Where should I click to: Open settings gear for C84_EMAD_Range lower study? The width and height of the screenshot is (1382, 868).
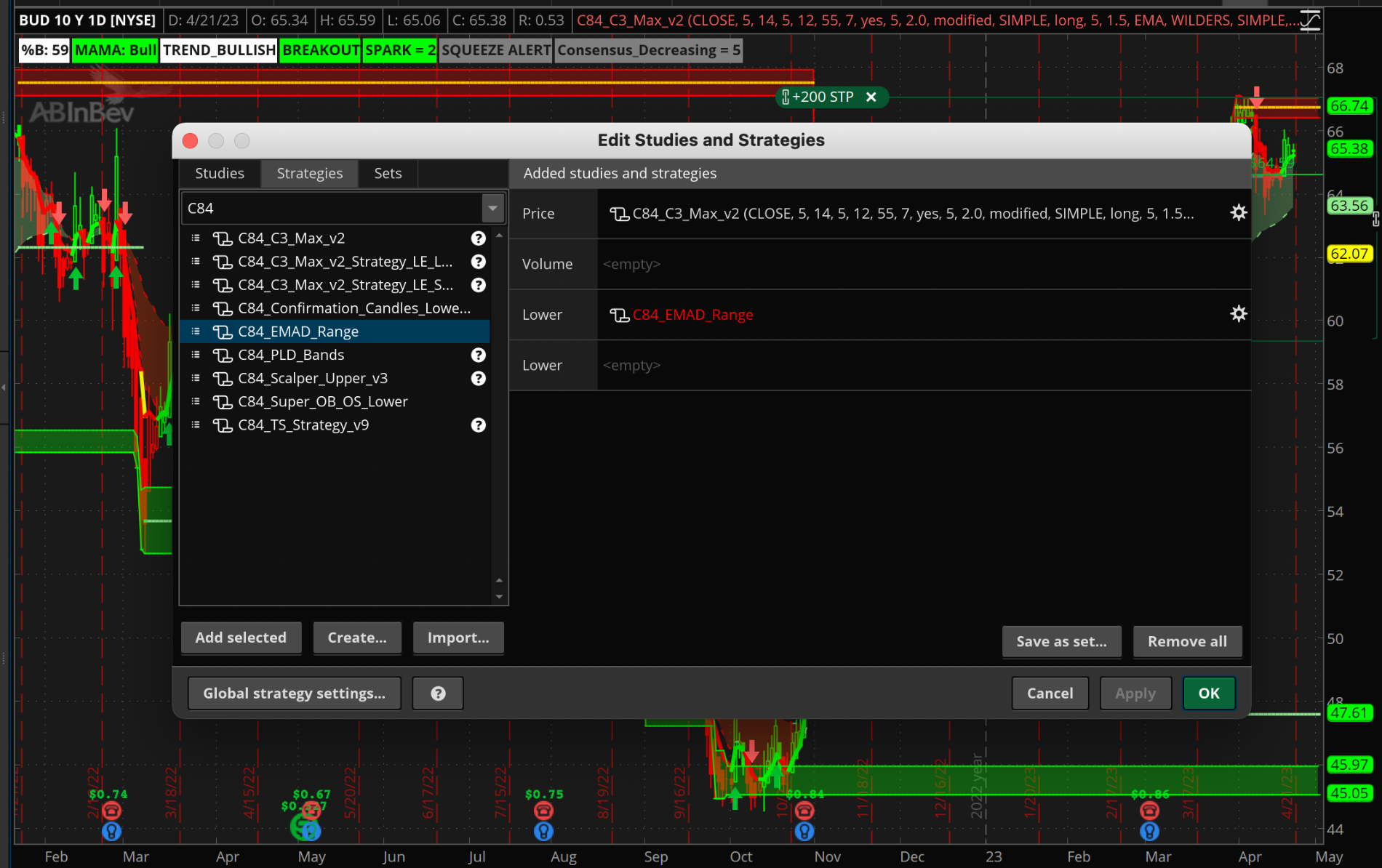pyautogui.click(x=1238, y=314)
